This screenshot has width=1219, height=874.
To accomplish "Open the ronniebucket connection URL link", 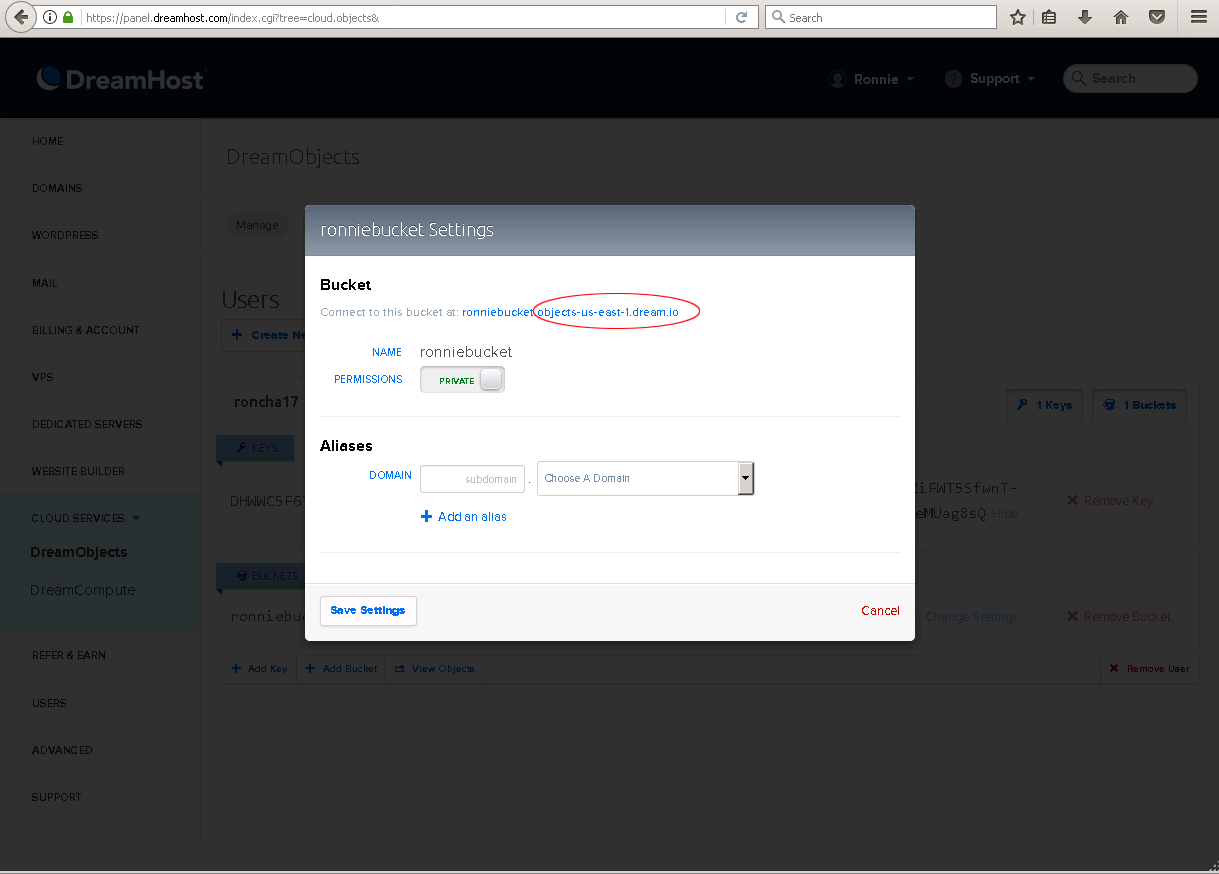I will pyautogui.click(x=570, y=312).
